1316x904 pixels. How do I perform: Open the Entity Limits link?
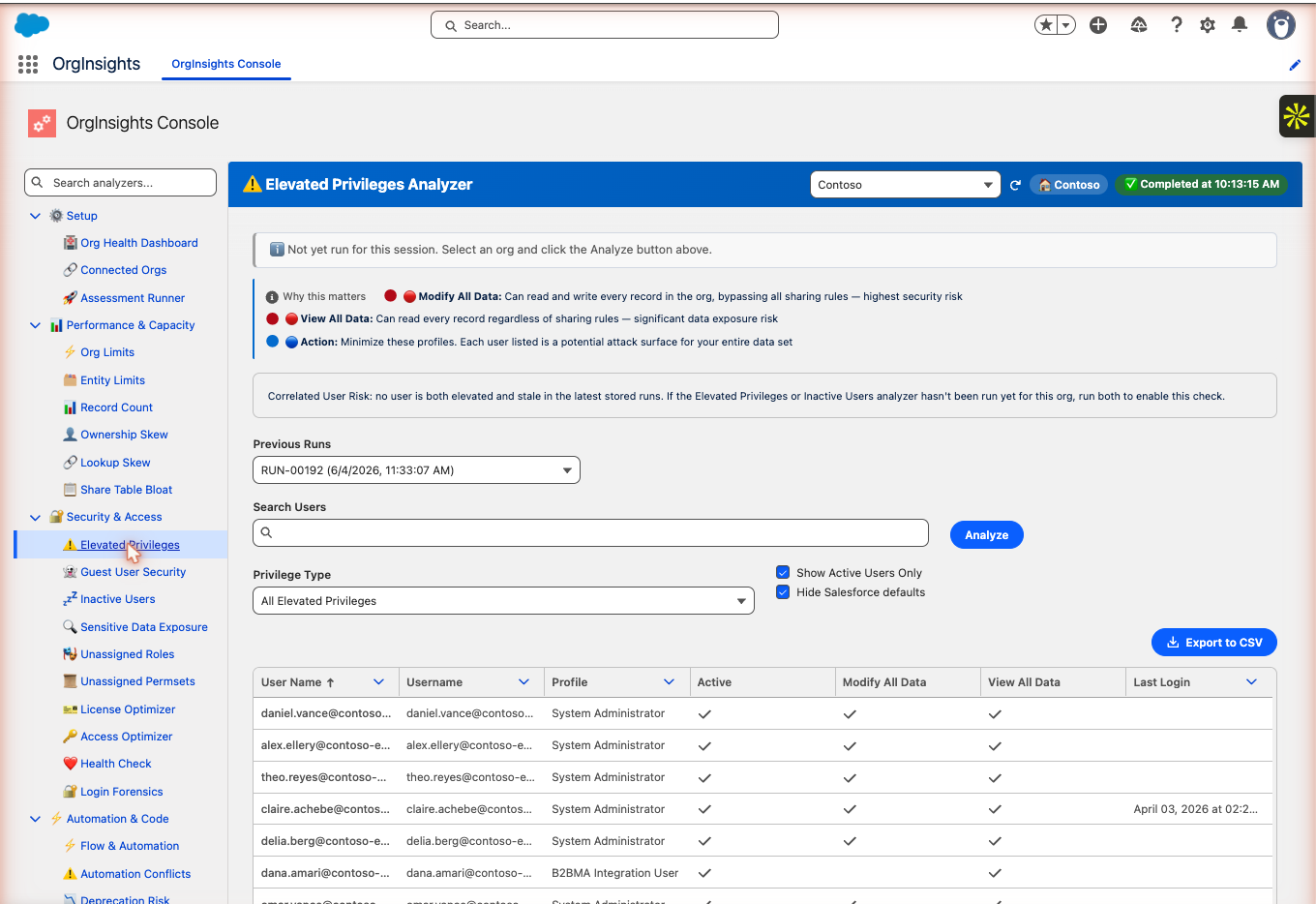pos(112,380)
